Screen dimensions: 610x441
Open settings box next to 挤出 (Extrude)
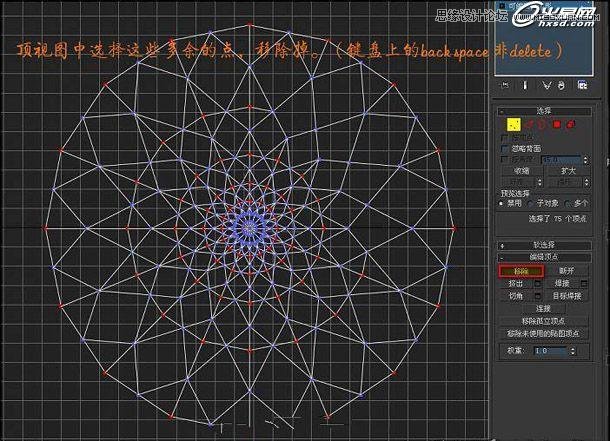tap(537, 284)
